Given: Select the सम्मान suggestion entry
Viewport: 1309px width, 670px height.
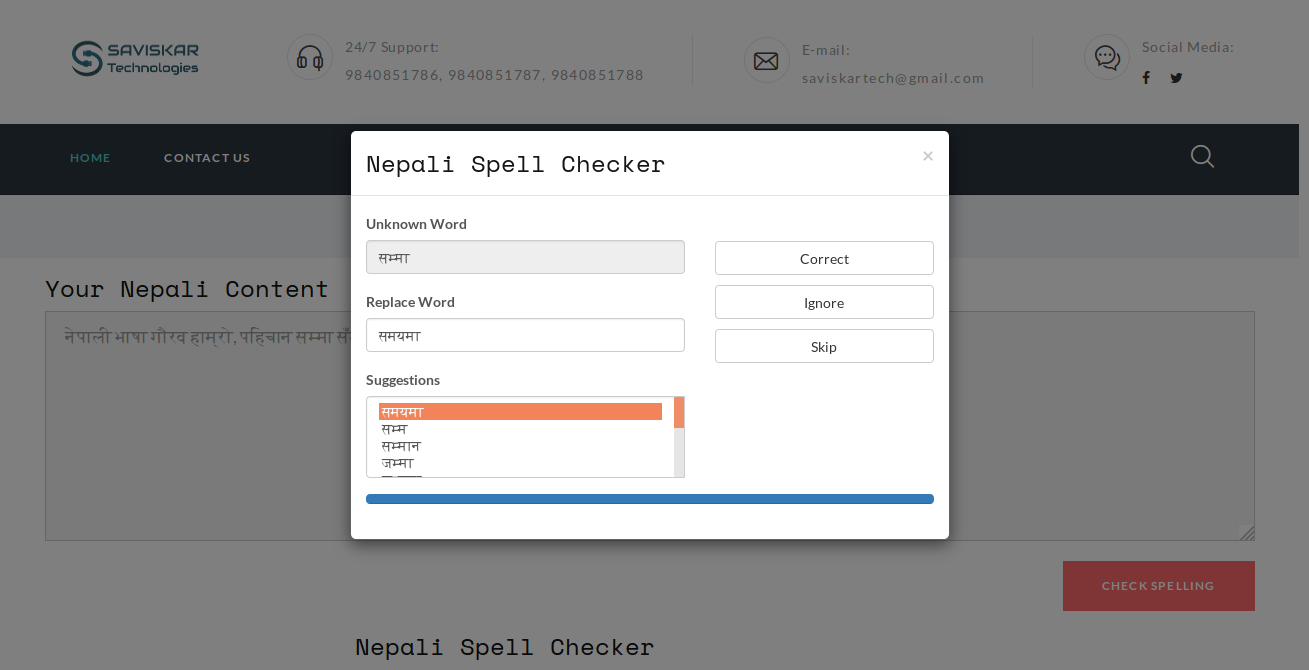Looking at the screenshot, I should 400,446.
